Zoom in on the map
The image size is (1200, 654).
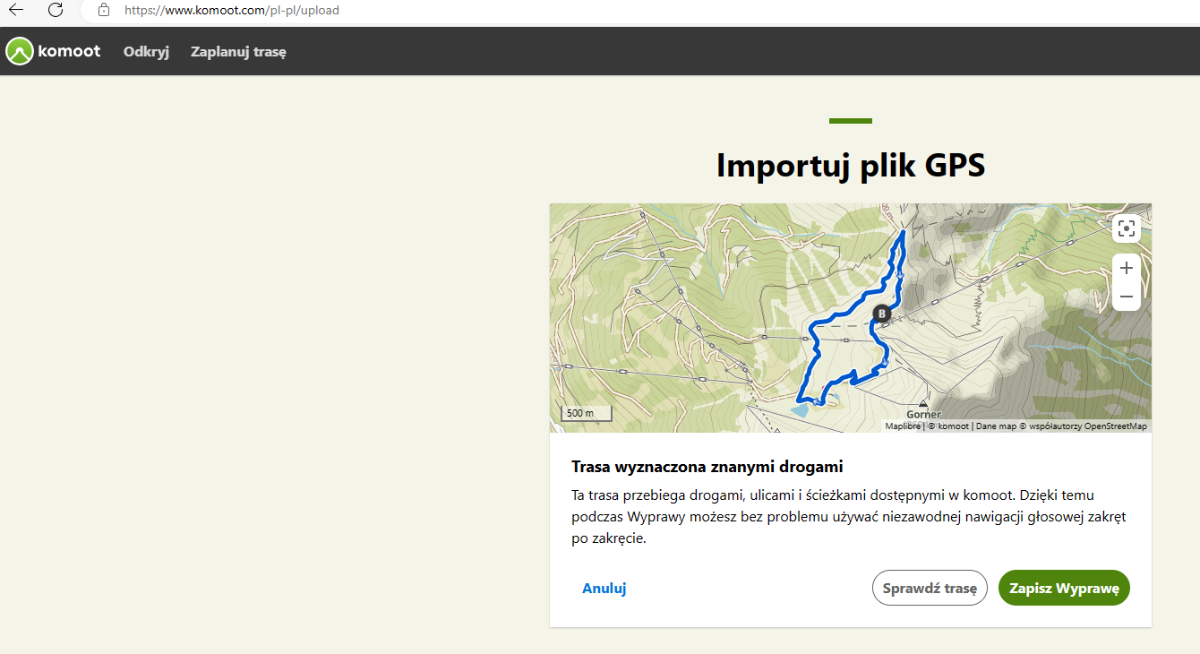pyautogui.click(x=1126, y=268)
